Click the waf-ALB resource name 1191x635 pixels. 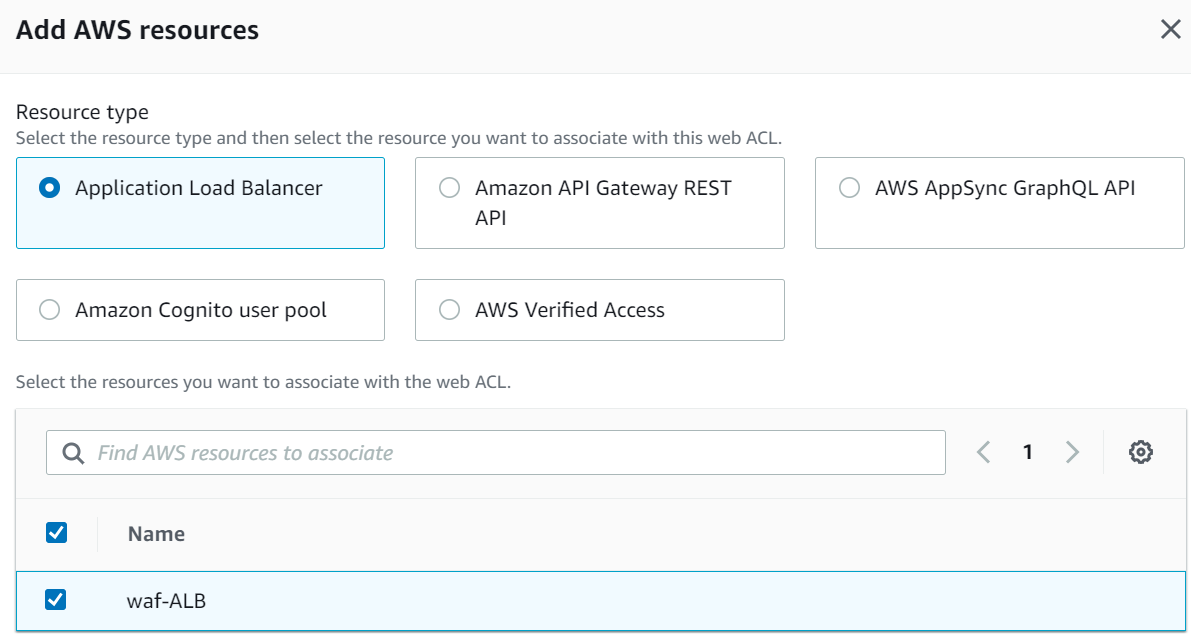pyautogui.click(x=167, y=601)
